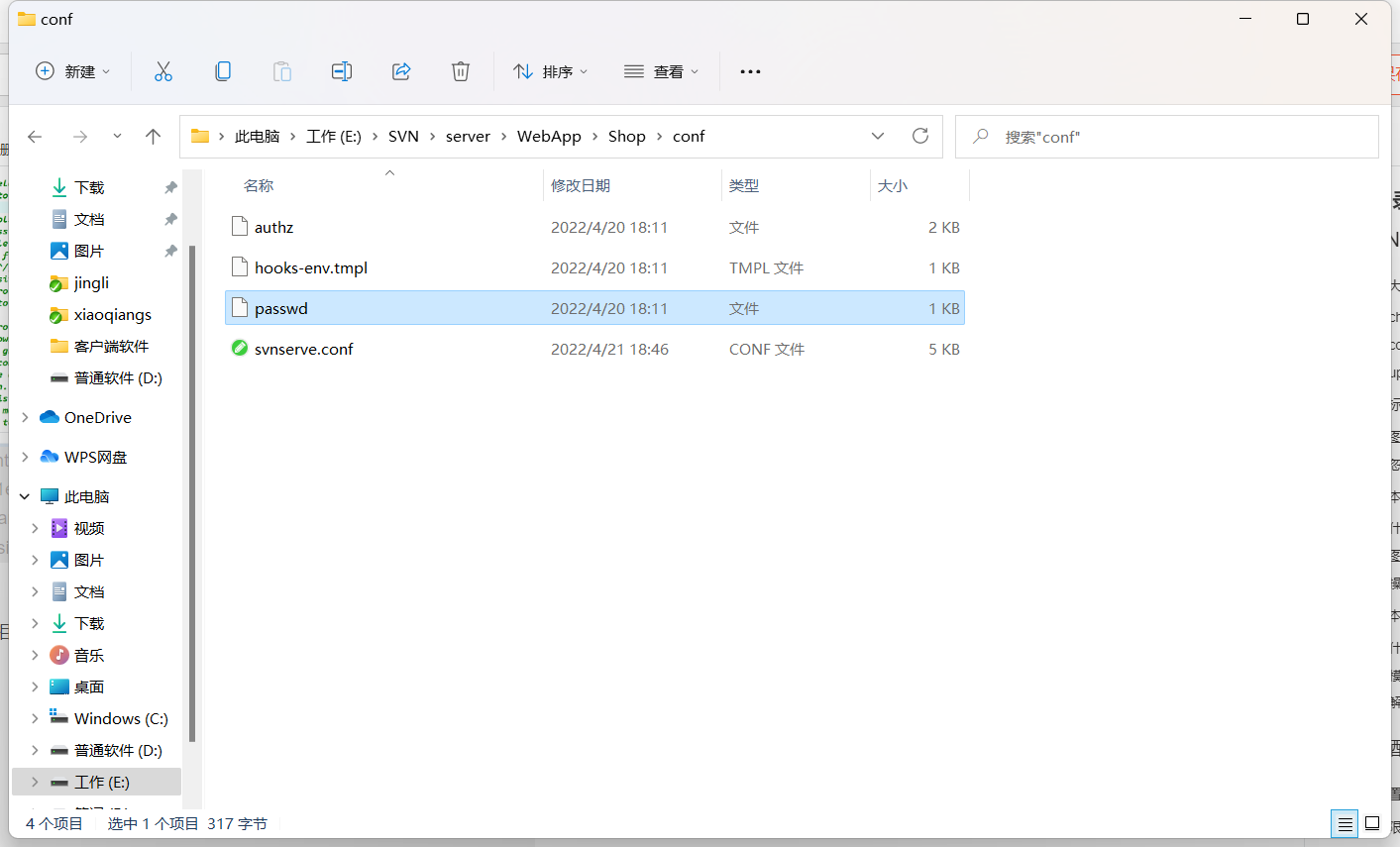Open 客户端软件 folder in sidebar

point(111,346)
